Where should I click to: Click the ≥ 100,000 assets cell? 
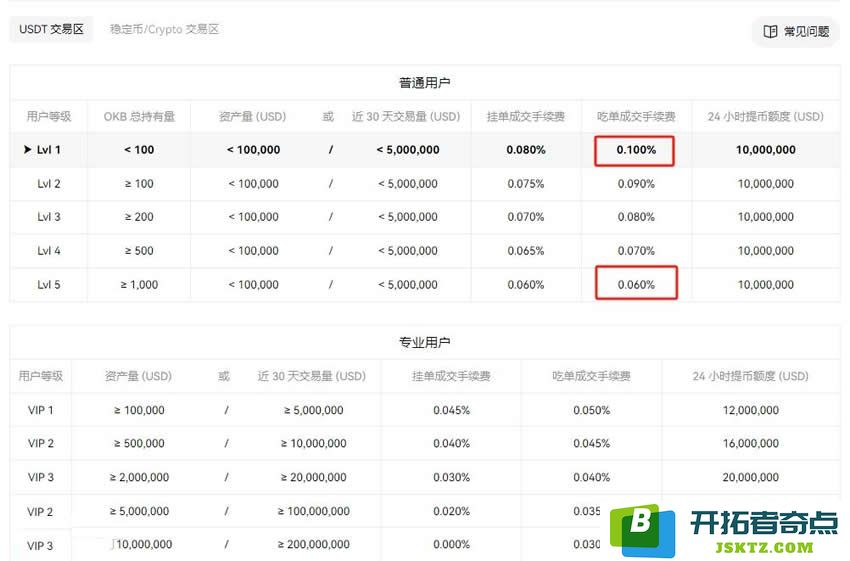coord(139,410)
